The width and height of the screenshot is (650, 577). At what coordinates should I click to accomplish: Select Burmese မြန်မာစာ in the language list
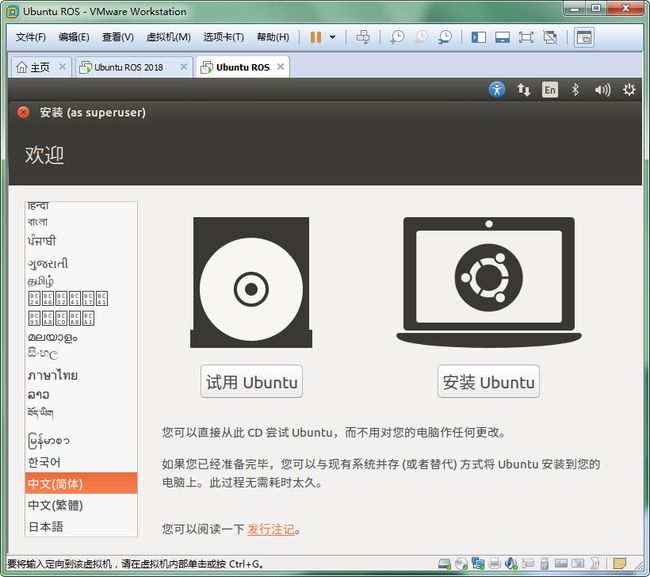click(81, 440)
